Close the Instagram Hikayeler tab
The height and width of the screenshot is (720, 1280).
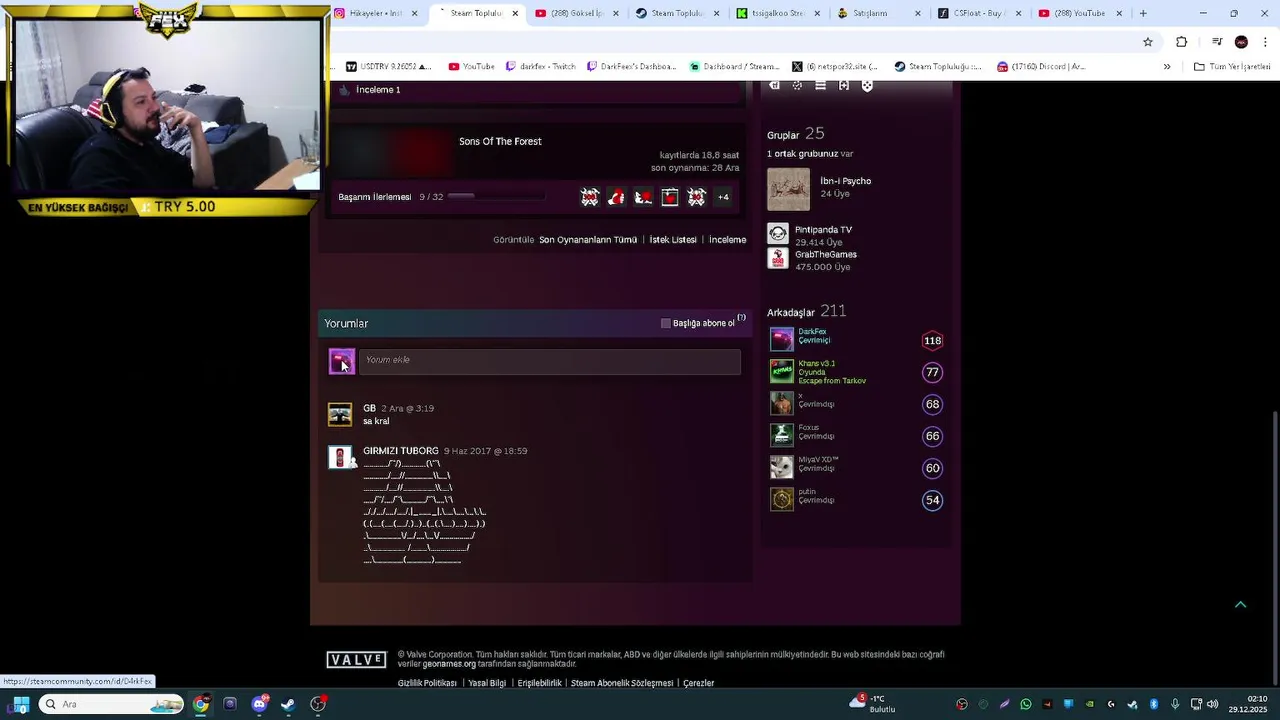click(414, 13)
